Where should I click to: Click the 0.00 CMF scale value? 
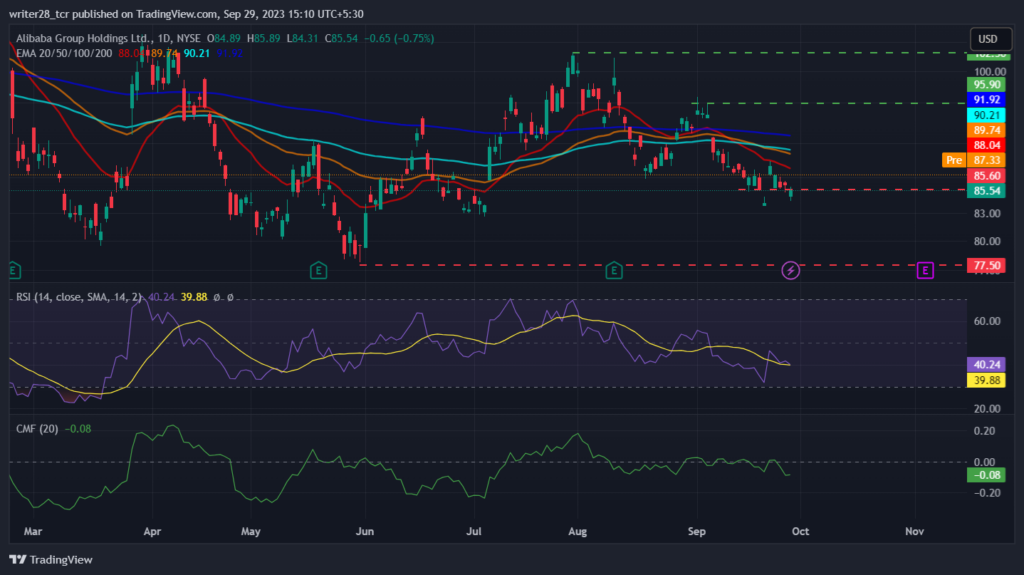(x=985, y=462)
